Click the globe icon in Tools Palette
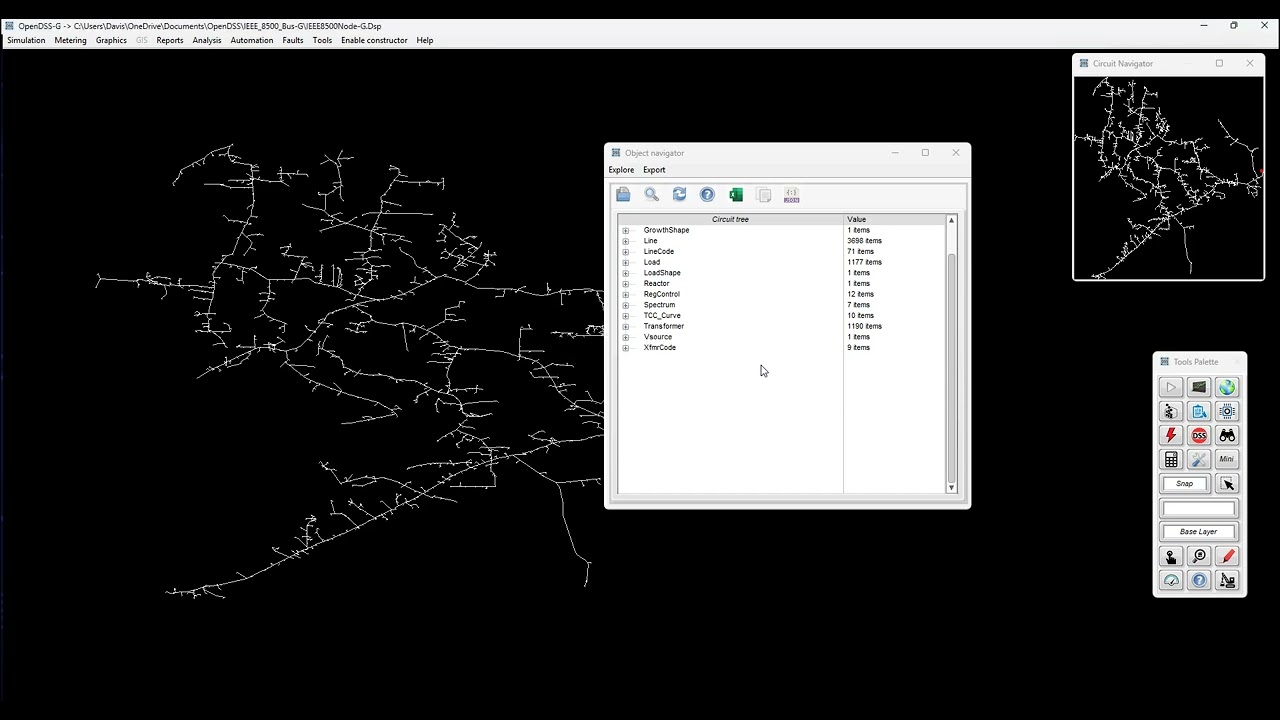 [1227, 387]
